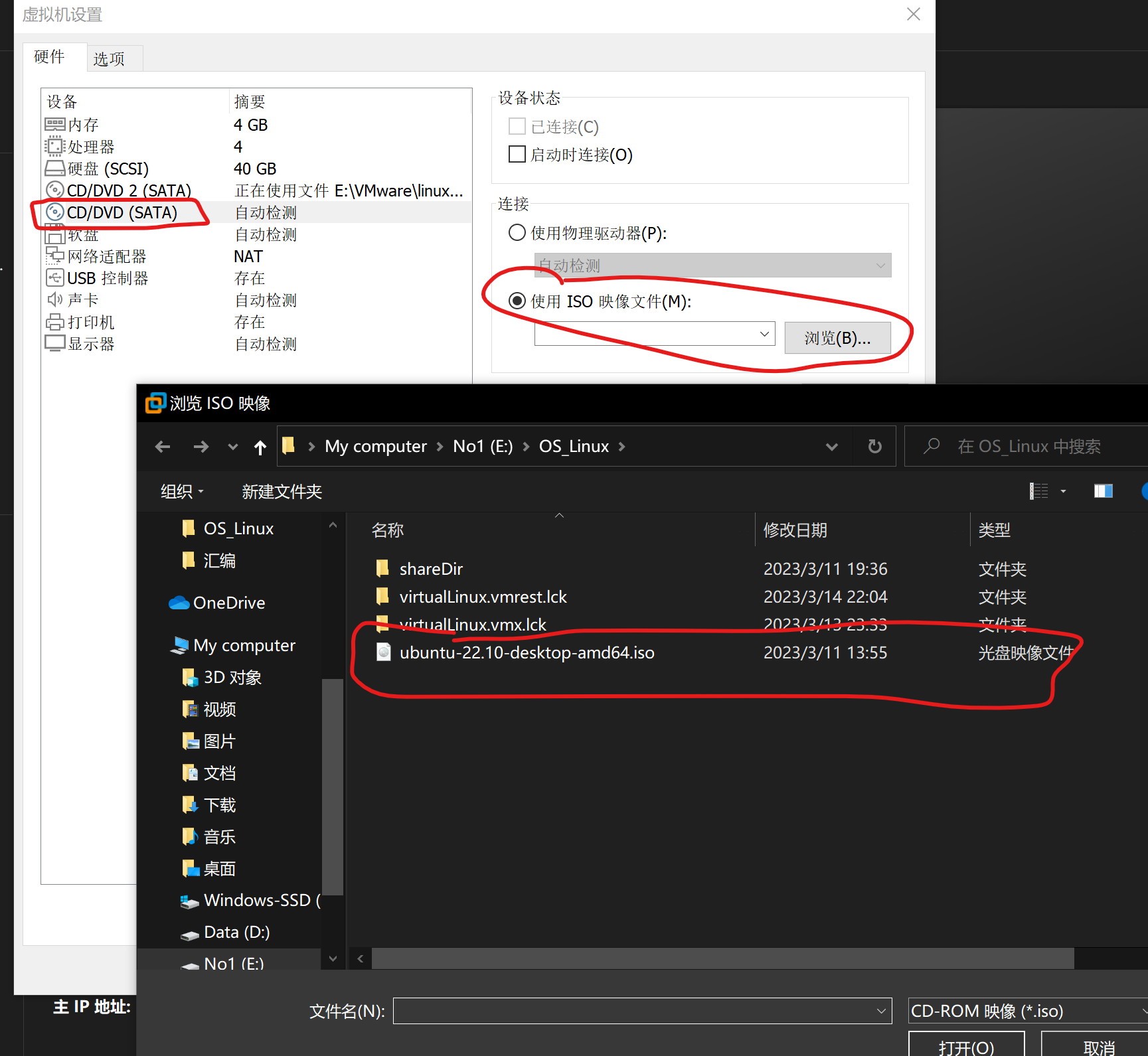The width and height of the screenshot is (1148, 1056).
Task: Select the 硬盘 (SCSI) device
Action: 257,169
